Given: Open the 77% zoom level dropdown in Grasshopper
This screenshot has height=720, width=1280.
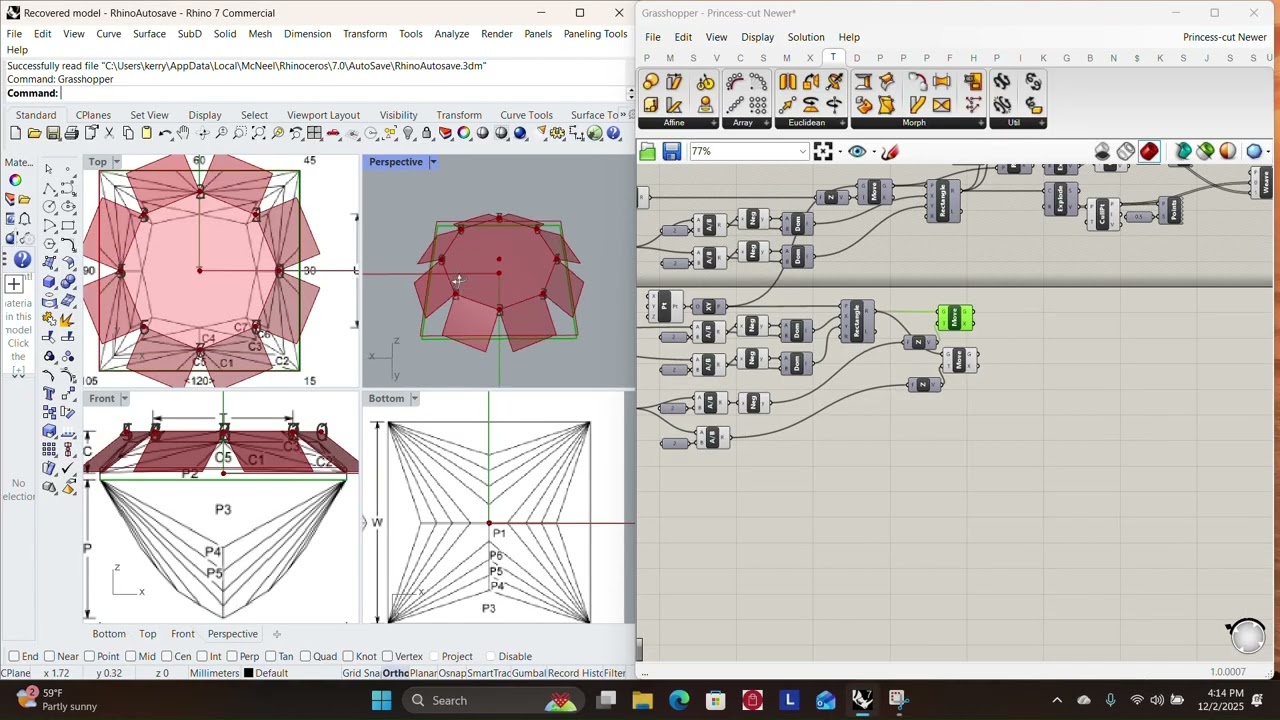Looking at the screenshot, I should [x=802, y=152].
